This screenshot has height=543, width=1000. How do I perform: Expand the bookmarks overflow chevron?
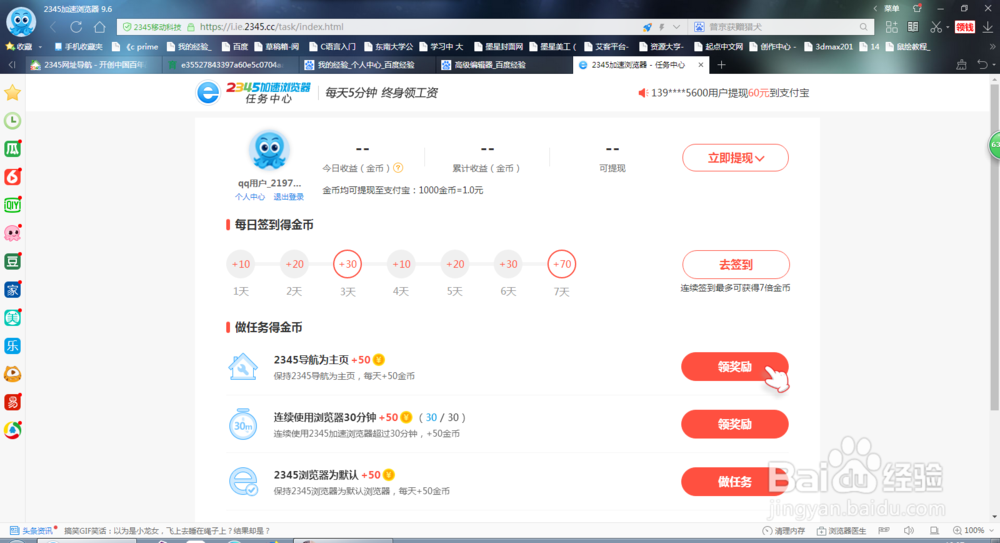[x=992, y=47]
